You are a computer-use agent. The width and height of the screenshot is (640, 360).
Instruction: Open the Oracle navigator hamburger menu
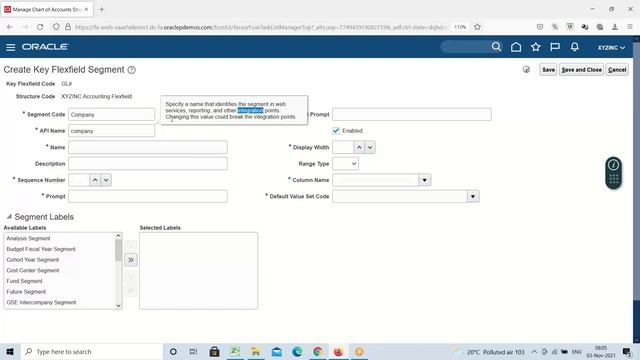click(11, 47)
